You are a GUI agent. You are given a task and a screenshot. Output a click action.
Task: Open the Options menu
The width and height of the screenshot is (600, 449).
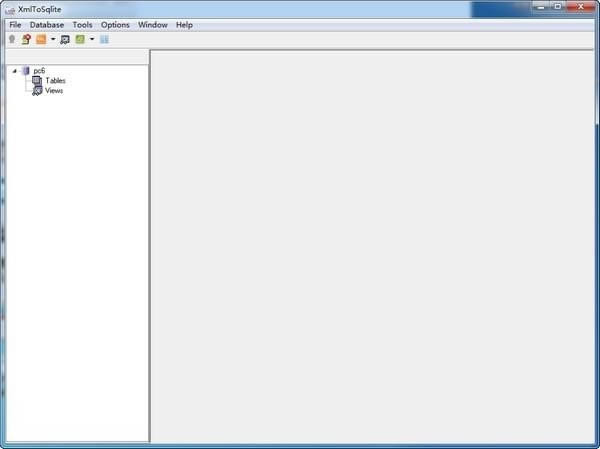point(115,25)
